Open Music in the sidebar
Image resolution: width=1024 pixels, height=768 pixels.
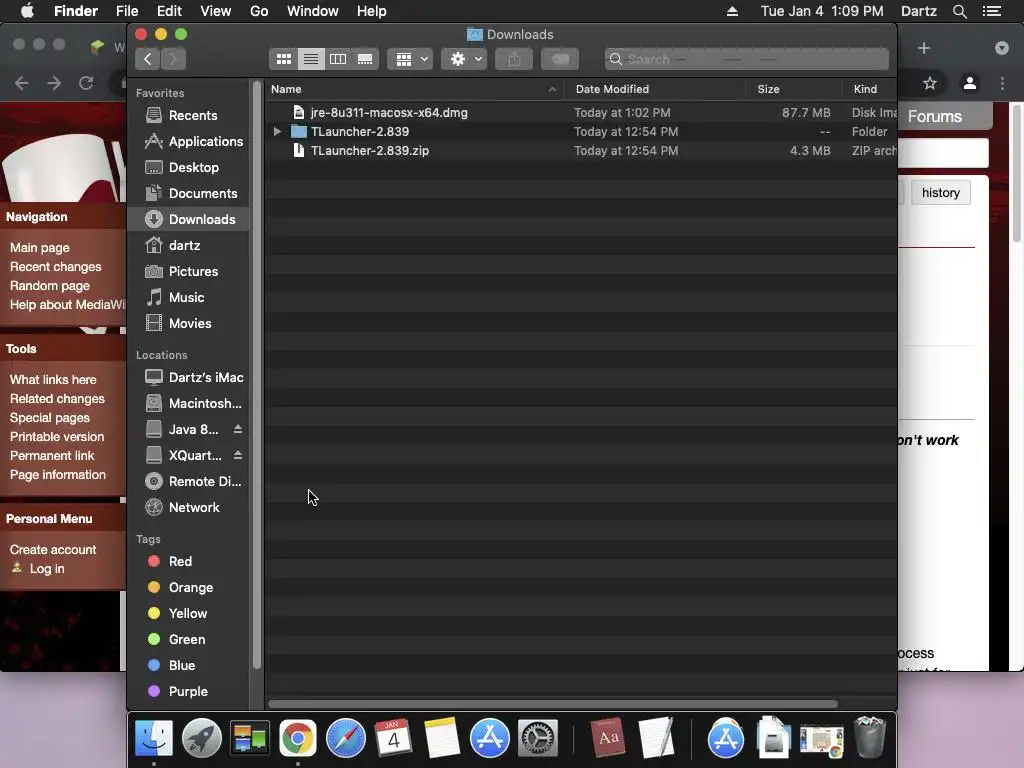pos(188,298)
